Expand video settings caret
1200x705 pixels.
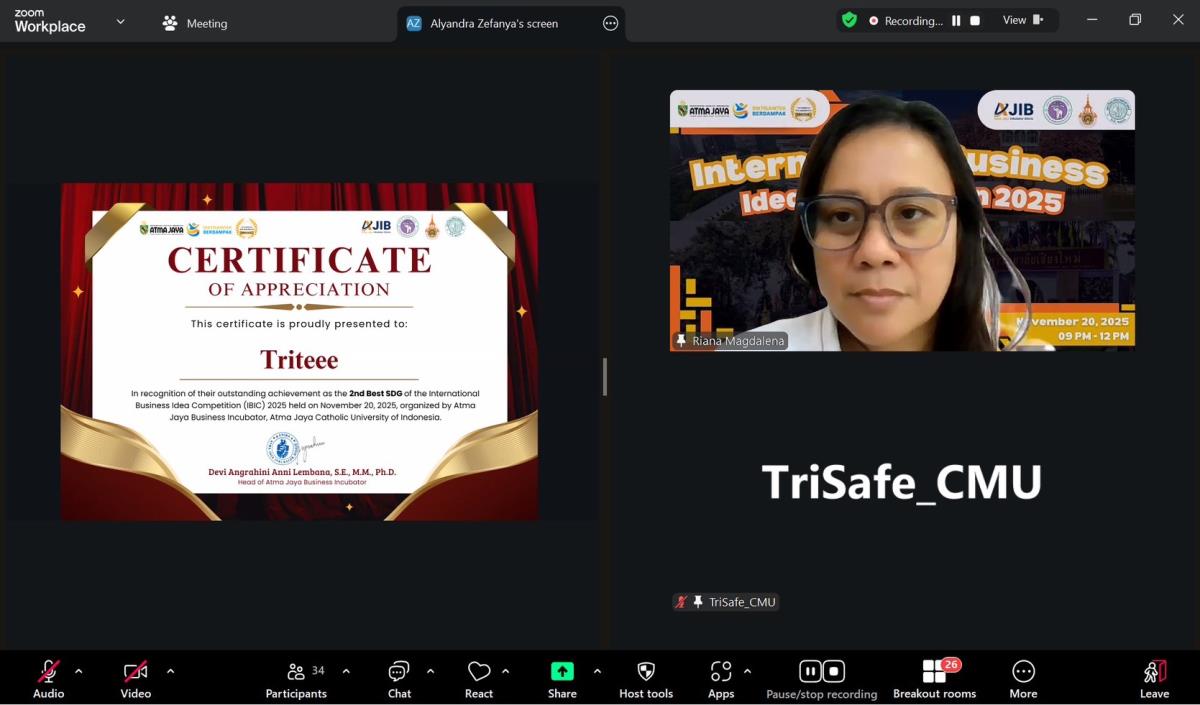(x=170, y=671)
